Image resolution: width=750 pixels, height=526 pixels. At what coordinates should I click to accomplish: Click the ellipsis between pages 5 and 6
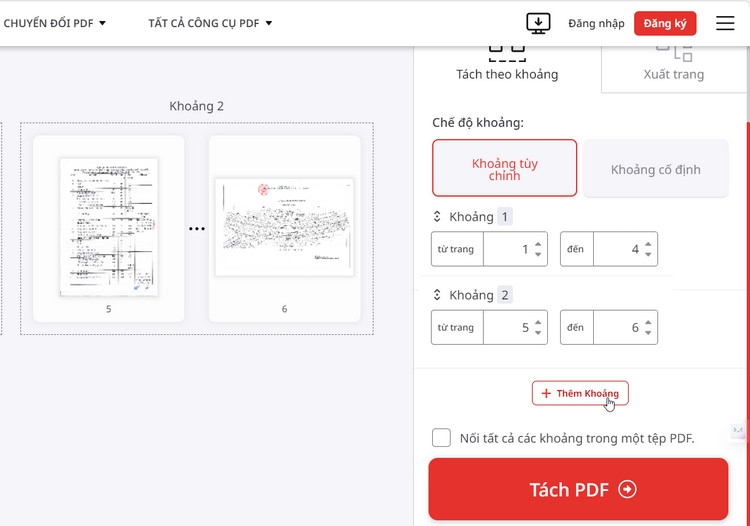click(197, 229)
